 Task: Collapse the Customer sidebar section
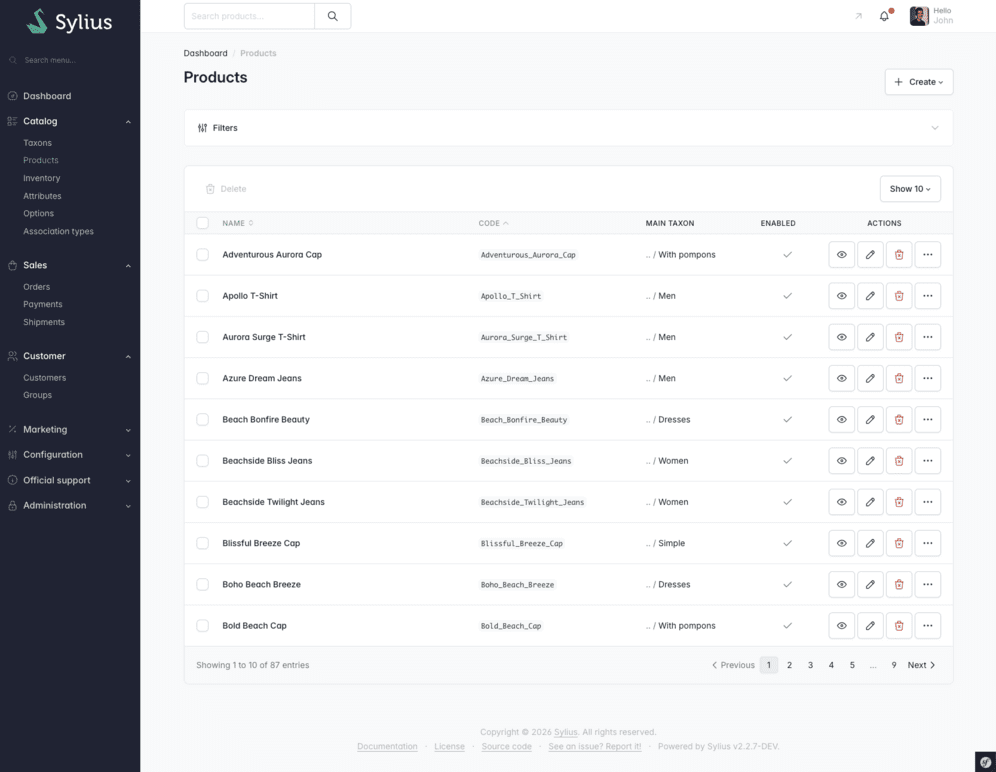click(70, 356)
